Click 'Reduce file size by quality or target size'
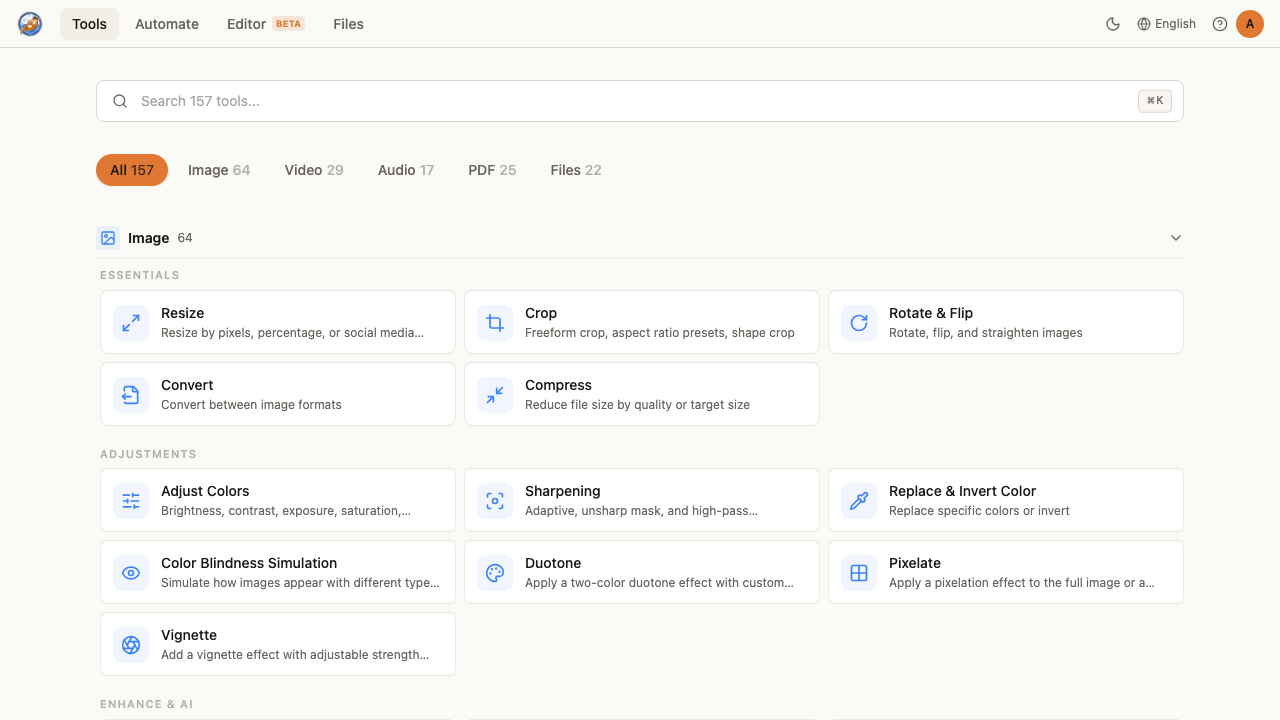This screenshot has height=720, width=1280. 637,405
